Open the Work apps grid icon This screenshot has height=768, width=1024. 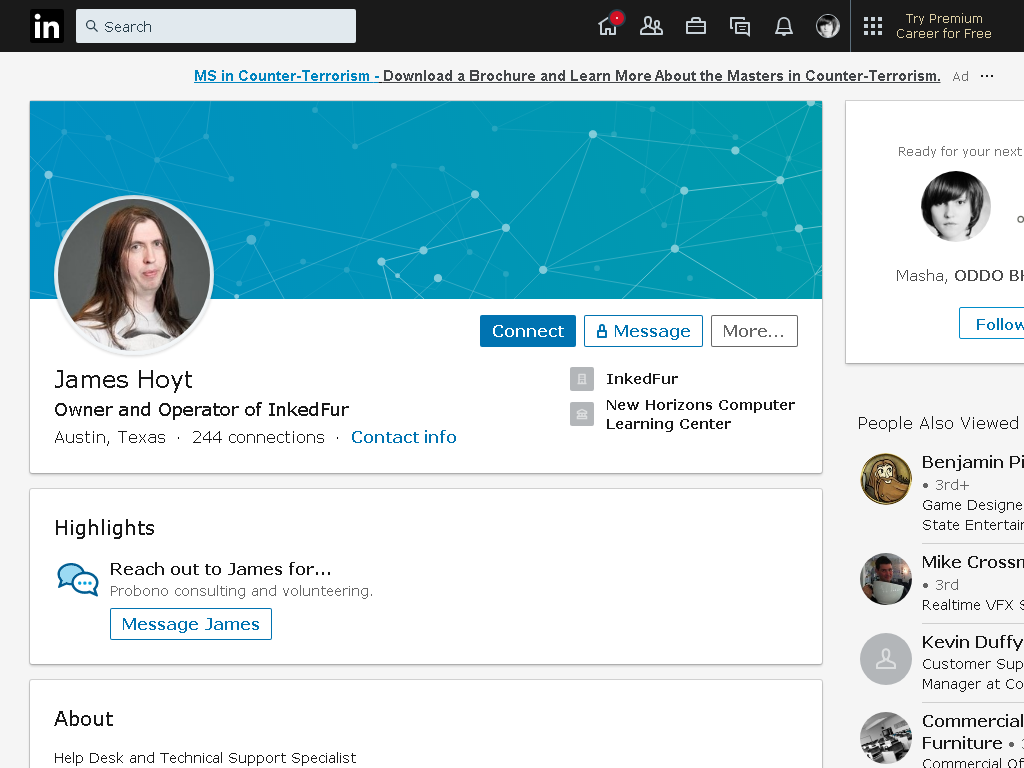coord(872,26)
